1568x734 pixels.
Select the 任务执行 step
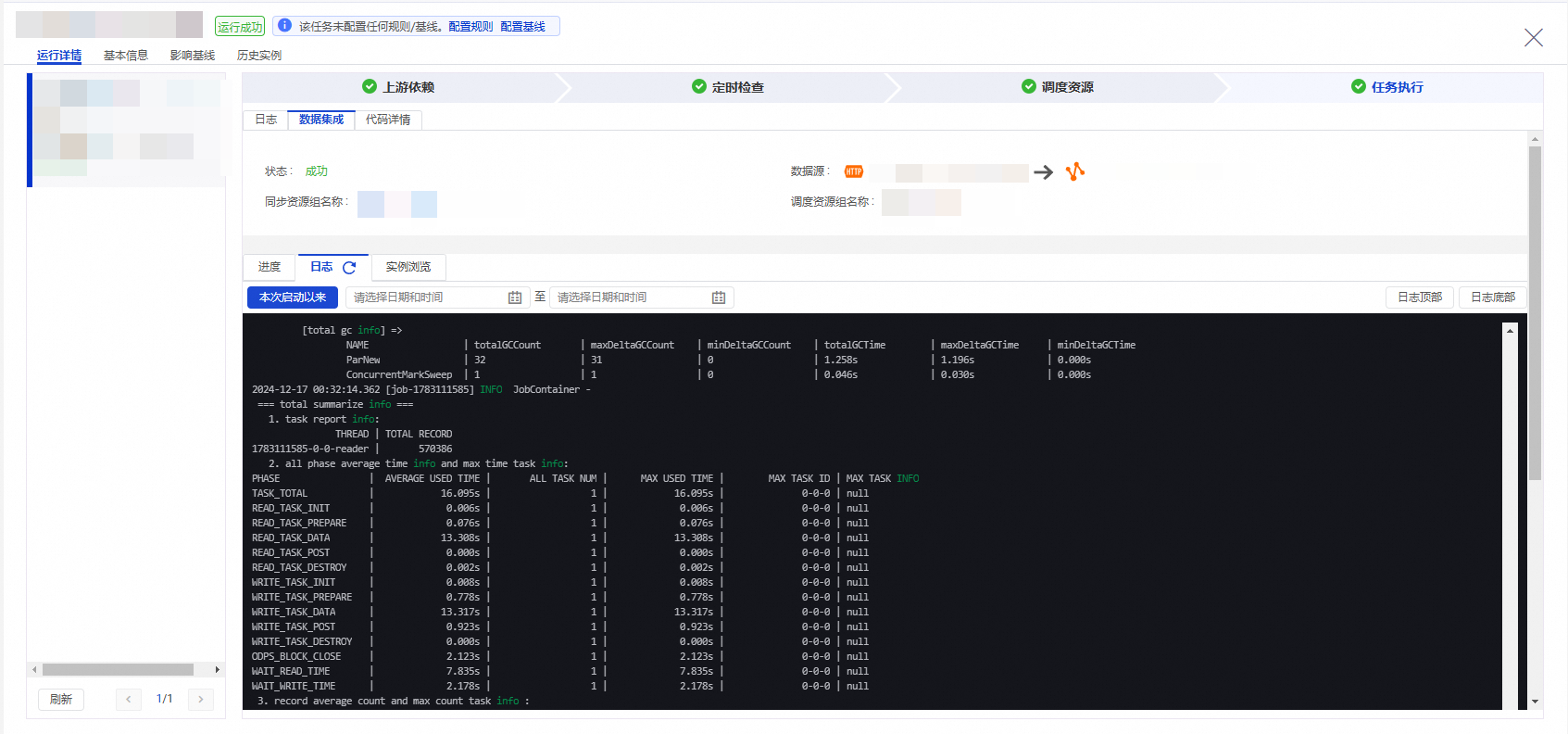tap(1386, 87)
